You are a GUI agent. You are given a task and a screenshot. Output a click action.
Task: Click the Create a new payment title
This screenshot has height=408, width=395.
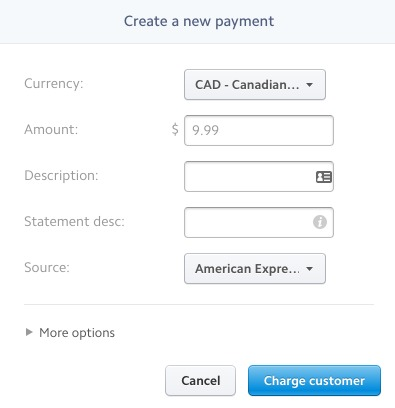pyautogui.click(x=199, y=22)
